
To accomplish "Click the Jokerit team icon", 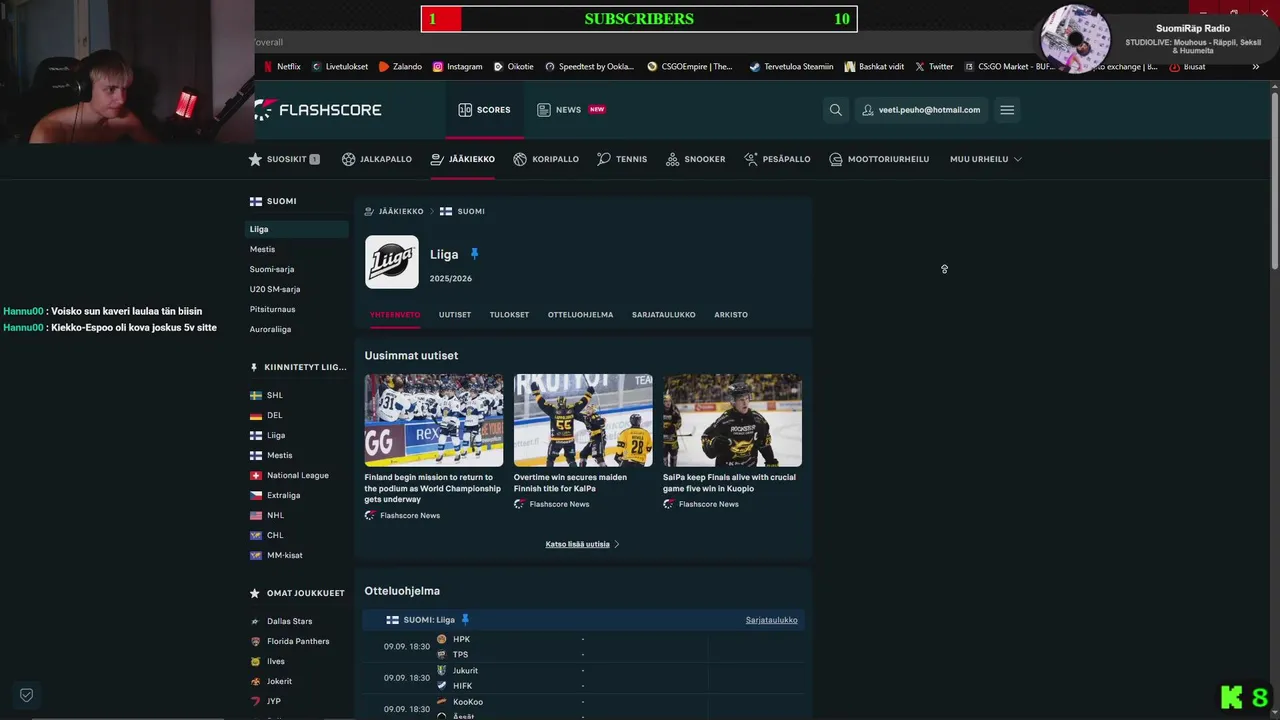I will coord(255,681).
